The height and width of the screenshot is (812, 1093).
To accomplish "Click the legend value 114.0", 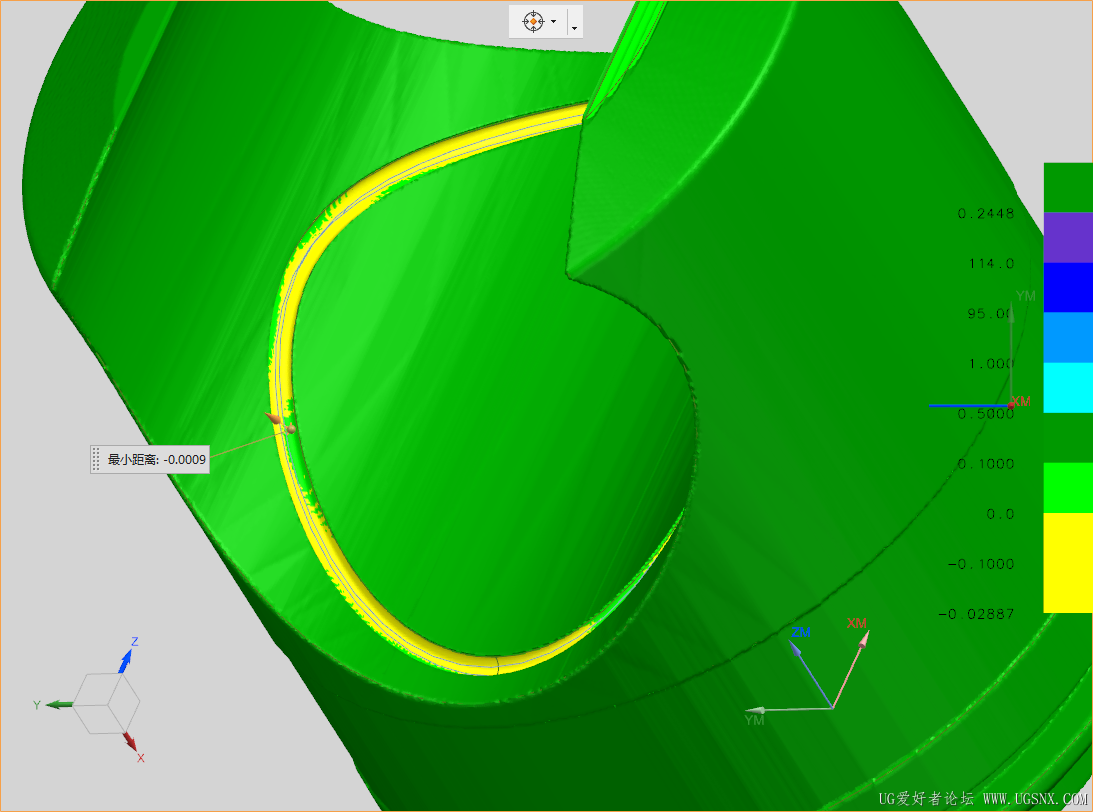I will 991,263.
